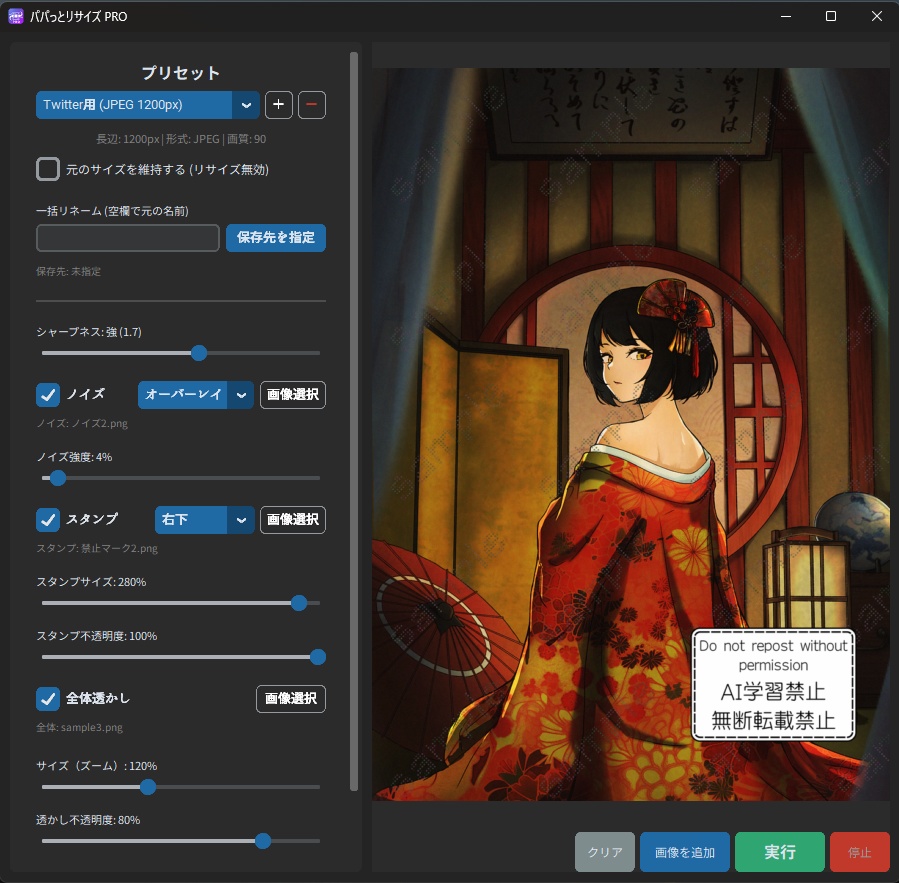Adjust the 透かし不透明度 slider handle
This screenshot has width=899, height=883.
click(263, 841)
